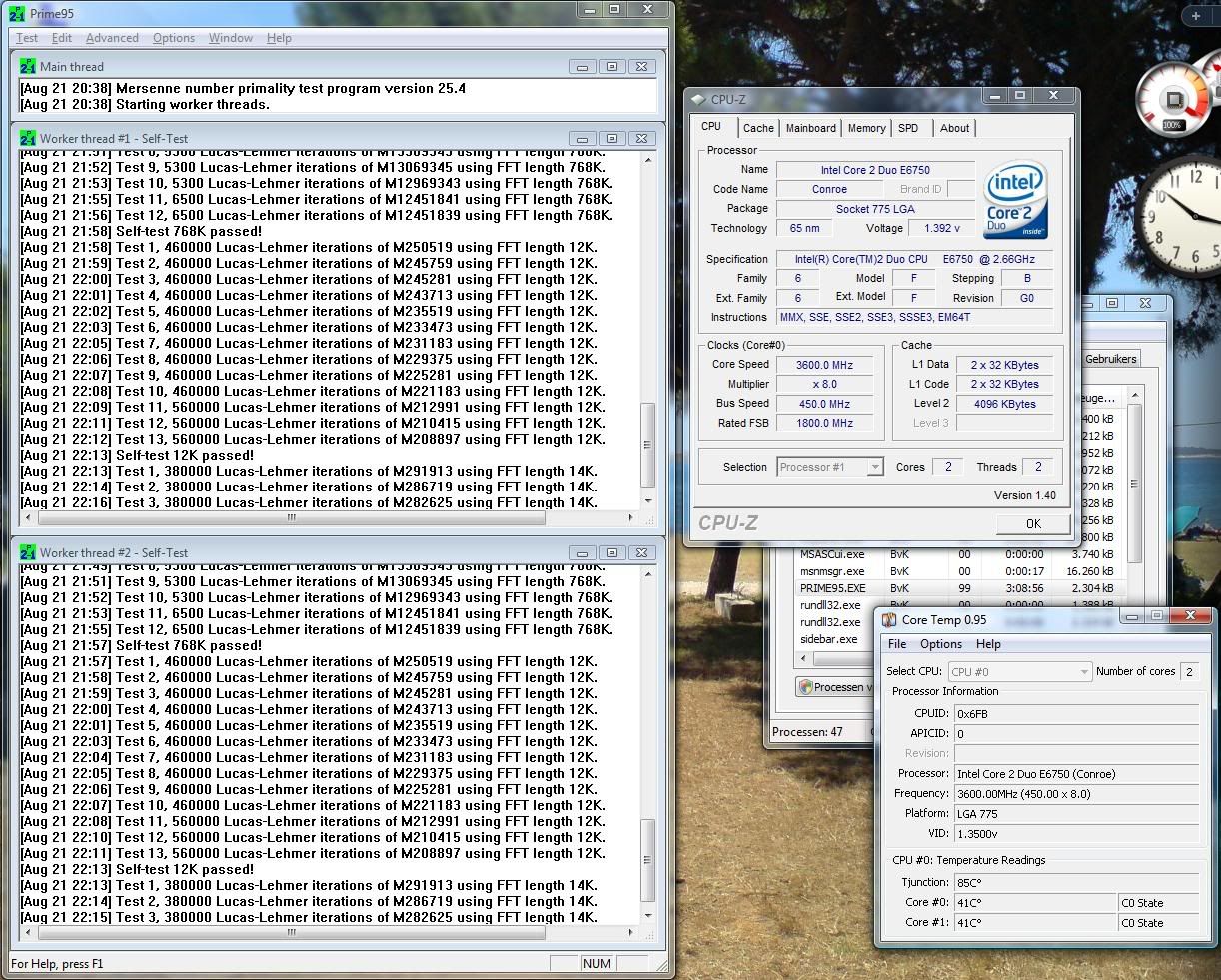This screenshot has width=1221, height=980.
Task: Select the CPU tab in CPU-Z
Action: pos(711,127)
